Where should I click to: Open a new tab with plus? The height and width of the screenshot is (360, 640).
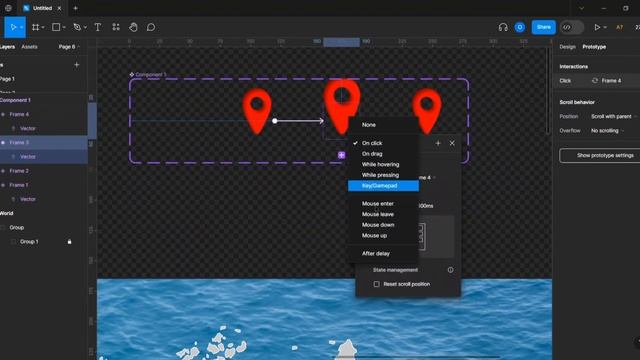click(x=76, y=8)
